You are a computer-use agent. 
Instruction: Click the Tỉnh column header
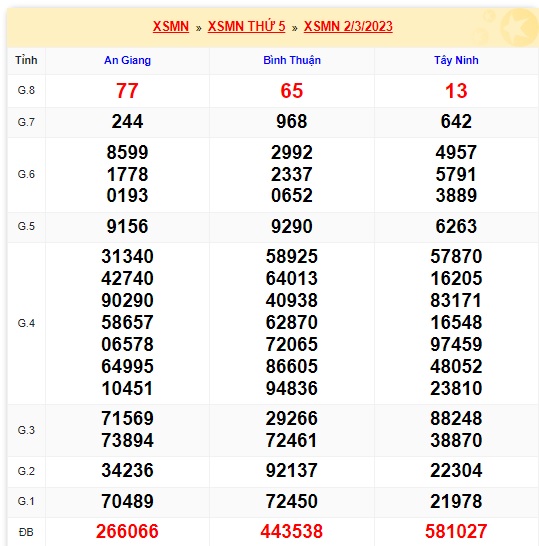[x=26, y=60]
